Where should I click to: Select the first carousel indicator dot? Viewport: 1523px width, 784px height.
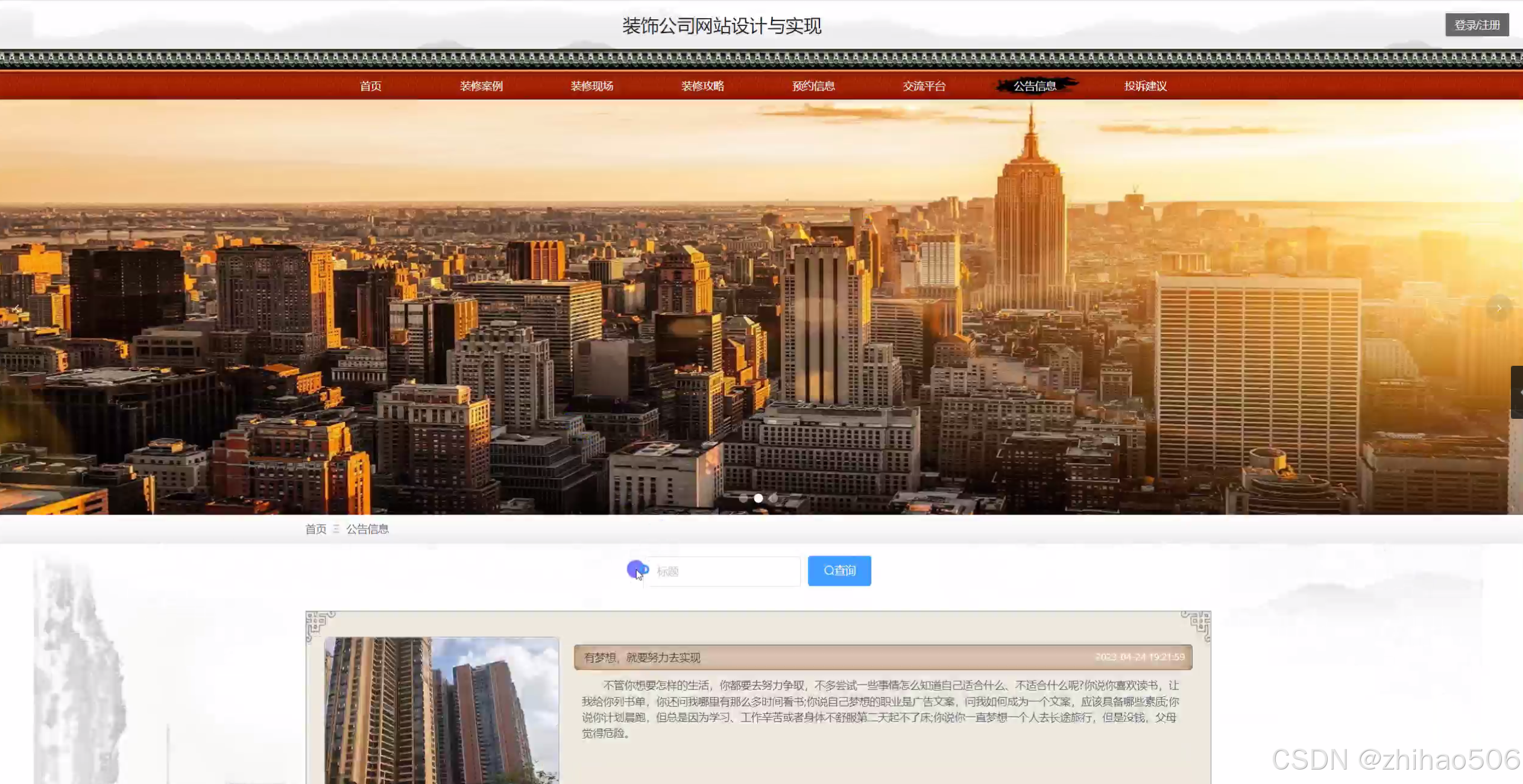[x=743, y=498]
